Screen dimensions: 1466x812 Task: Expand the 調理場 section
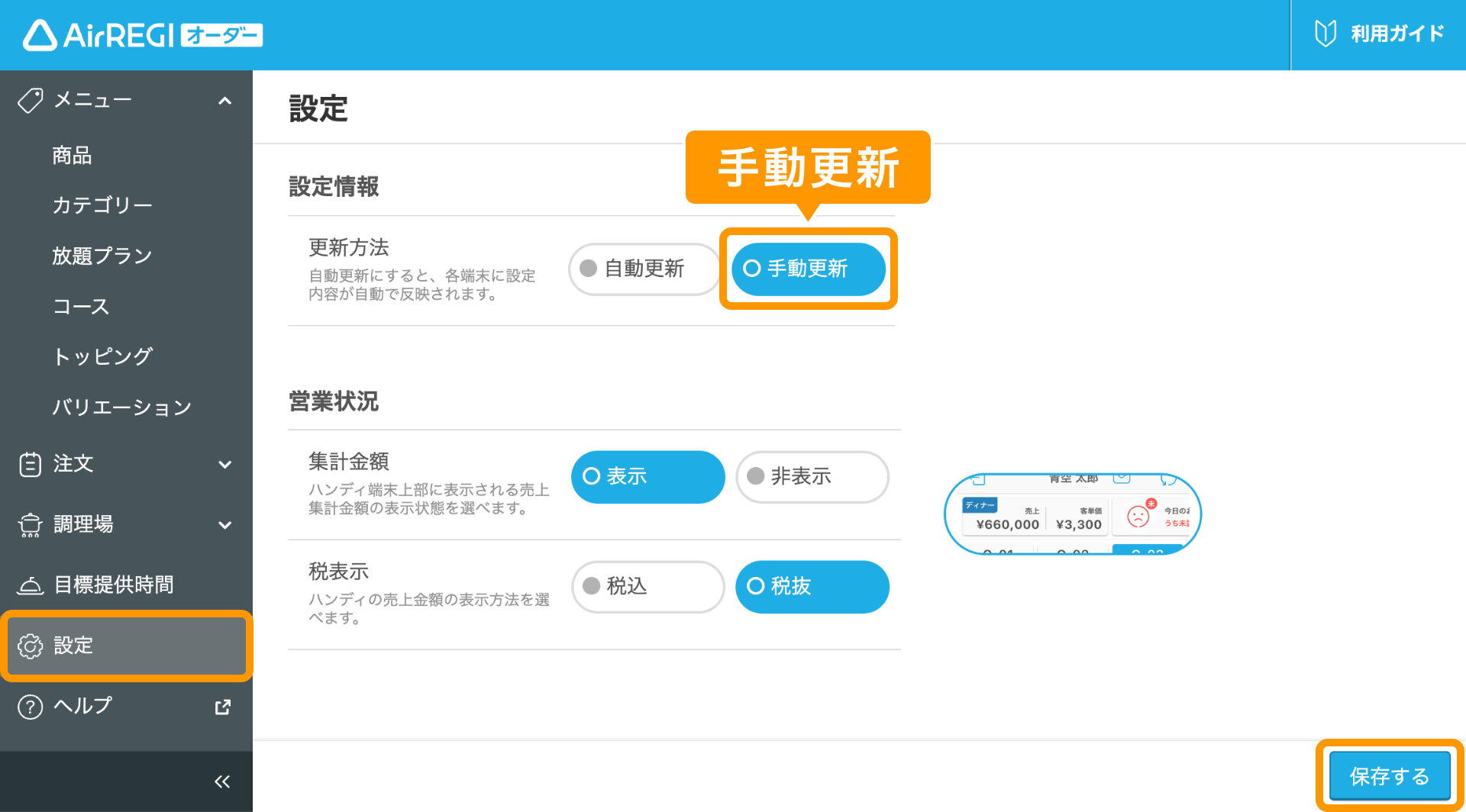[224, 524]
